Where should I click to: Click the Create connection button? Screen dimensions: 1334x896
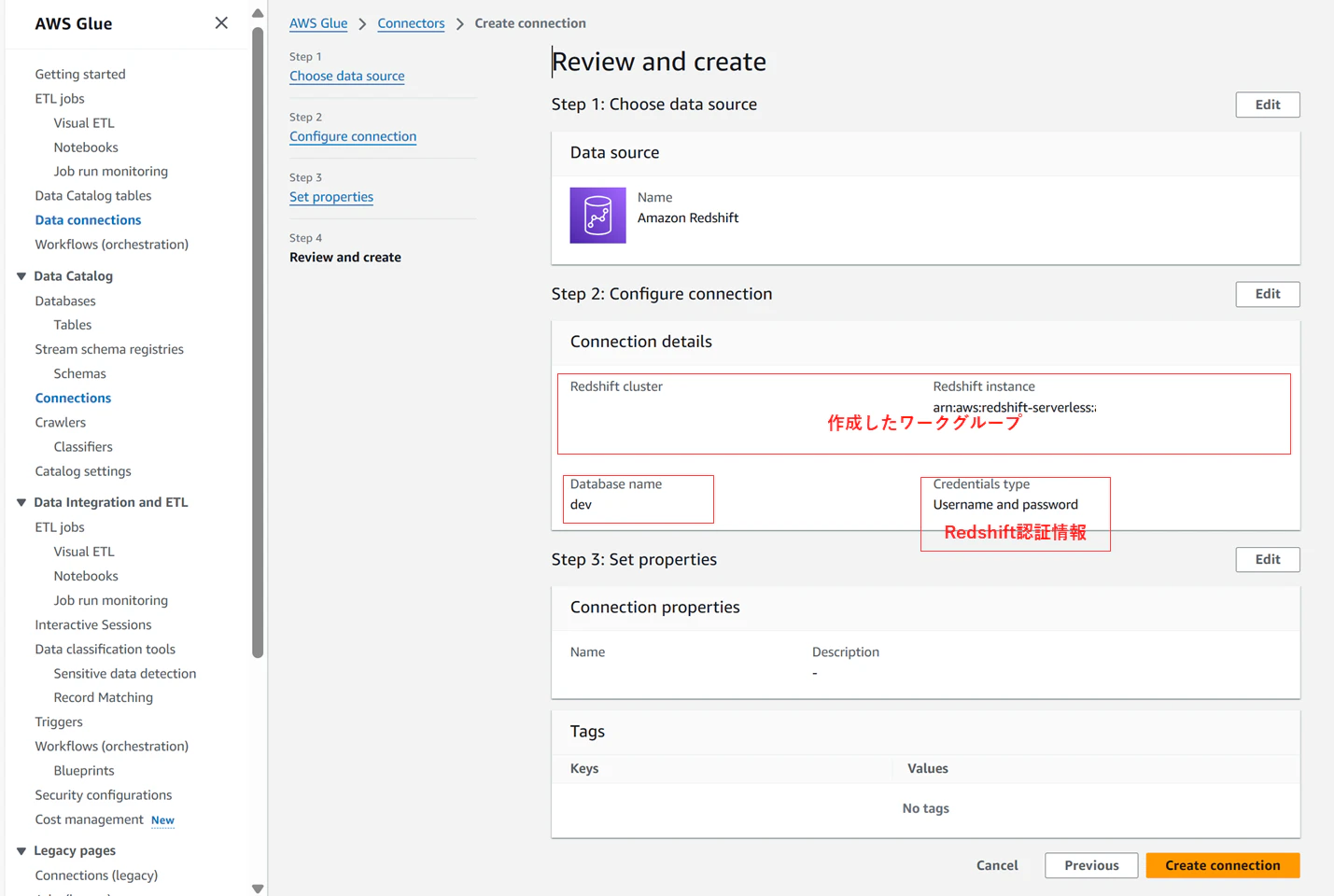point(1223,865)
